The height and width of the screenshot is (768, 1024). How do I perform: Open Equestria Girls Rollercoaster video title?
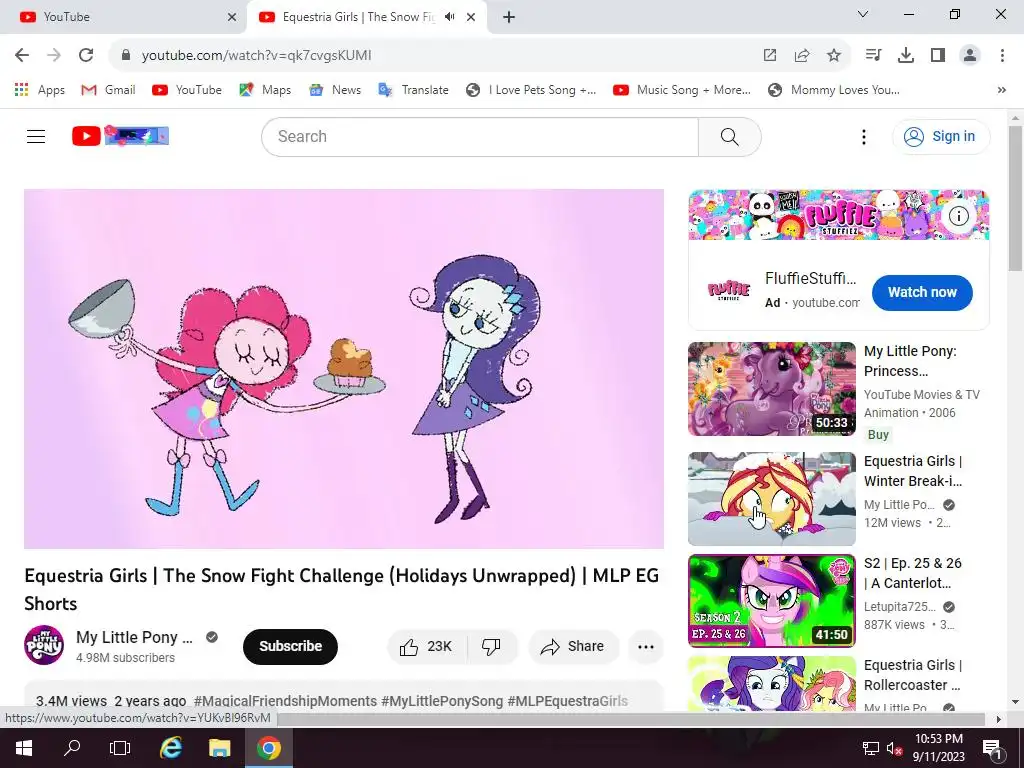[912, 675]
